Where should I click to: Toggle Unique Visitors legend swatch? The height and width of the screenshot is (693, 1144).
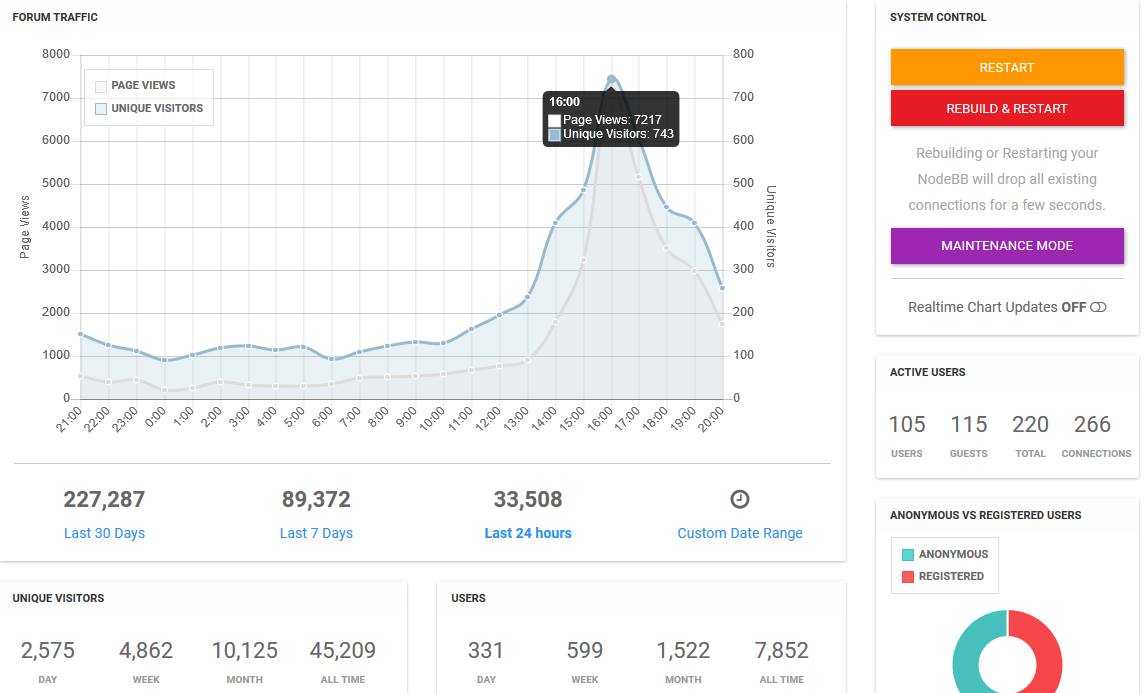101,109
